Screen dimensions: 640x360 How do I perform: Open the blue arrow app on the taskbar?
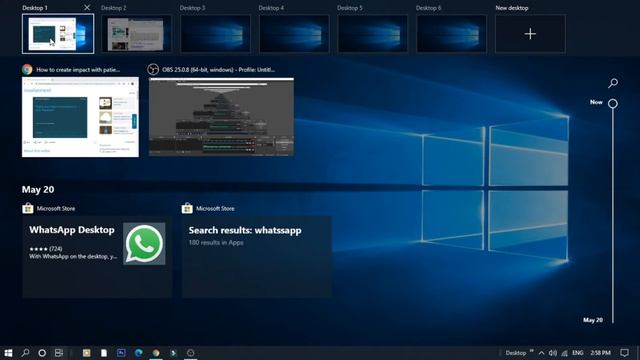[x=173, y=353]
